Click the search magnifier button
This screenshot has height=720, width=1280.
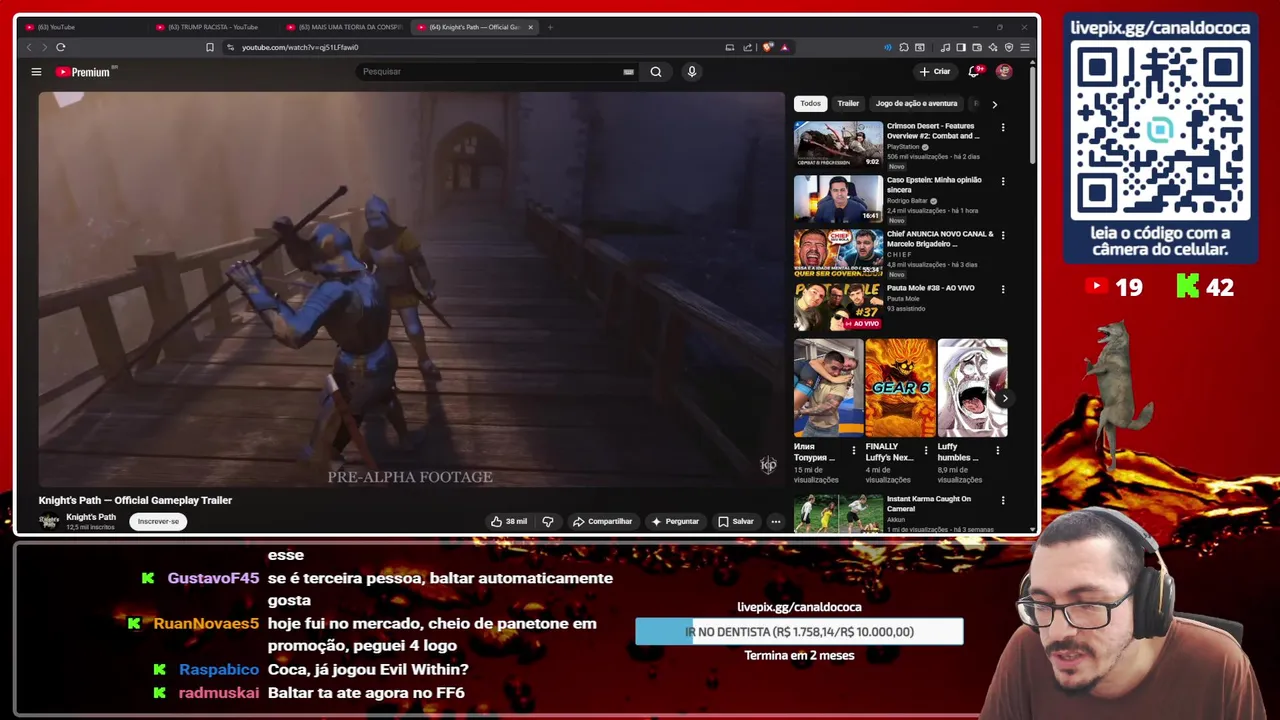[656, 72]
